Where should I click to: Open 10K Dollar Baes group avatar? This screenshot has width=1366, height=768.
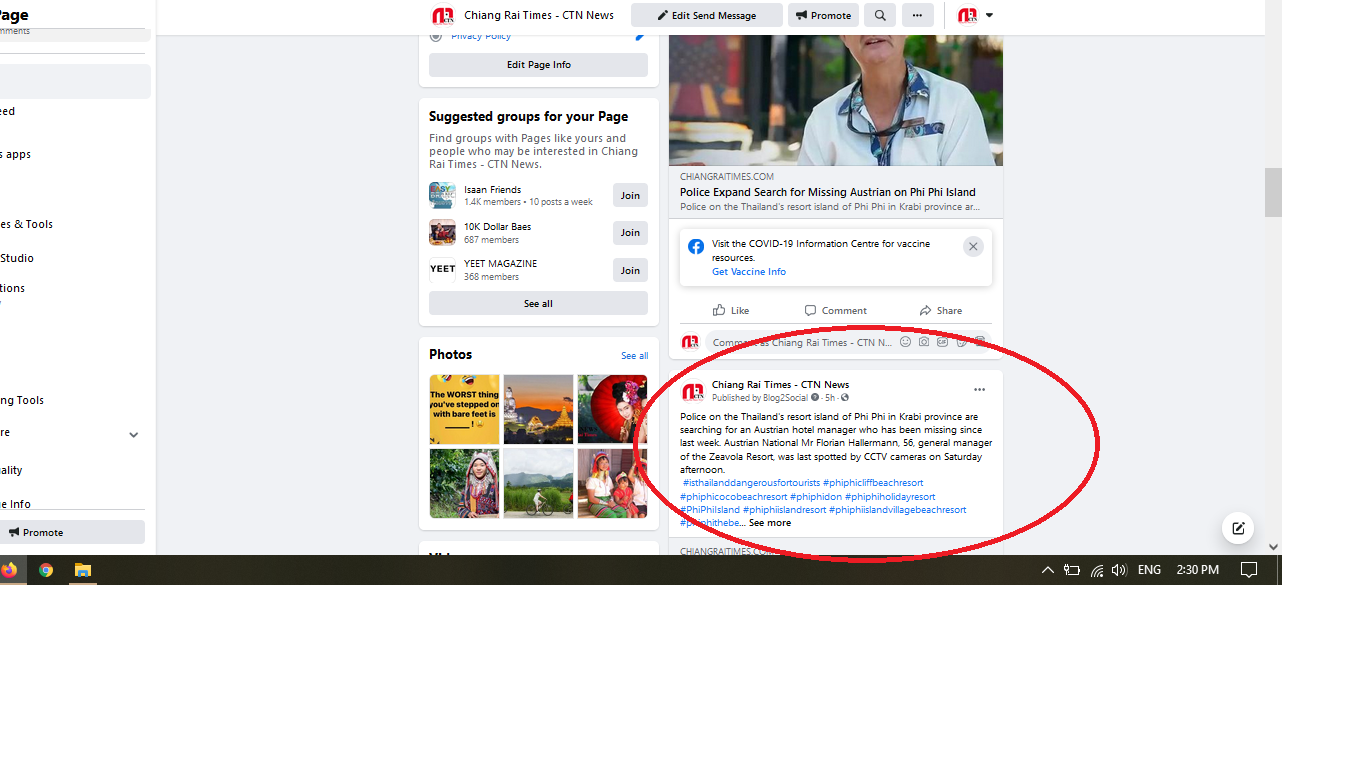coord(442,232)
